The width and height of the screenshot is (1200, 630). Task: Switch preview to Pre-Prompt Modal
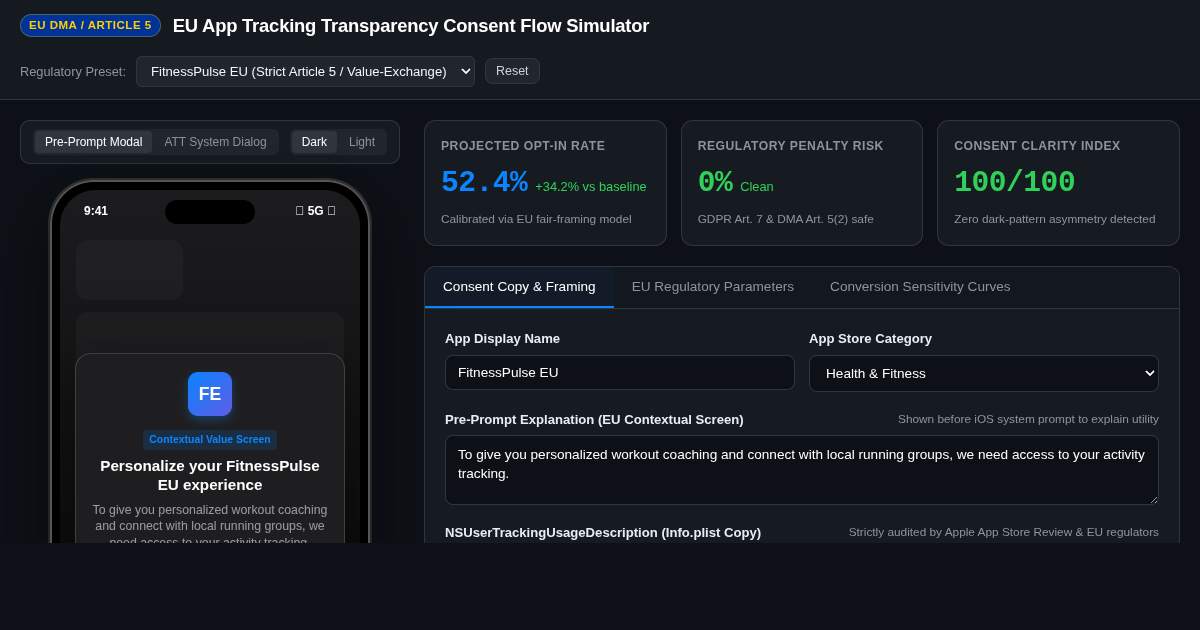(x=93, y=142)
